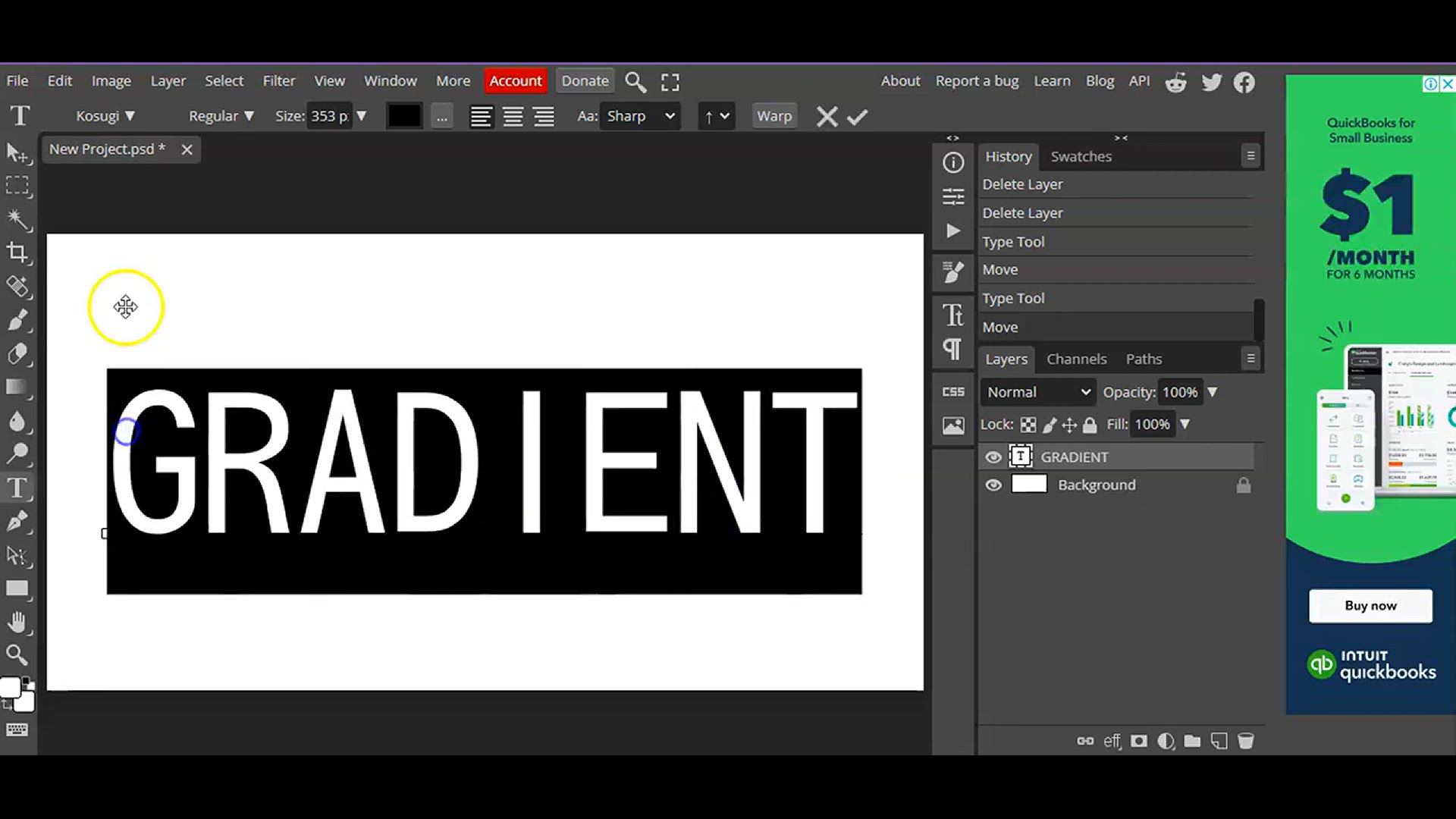Image resolution: width=1456 pixels, height=819 pixels.
Task: Add a layer mask icon
Action: [1139, 741]
